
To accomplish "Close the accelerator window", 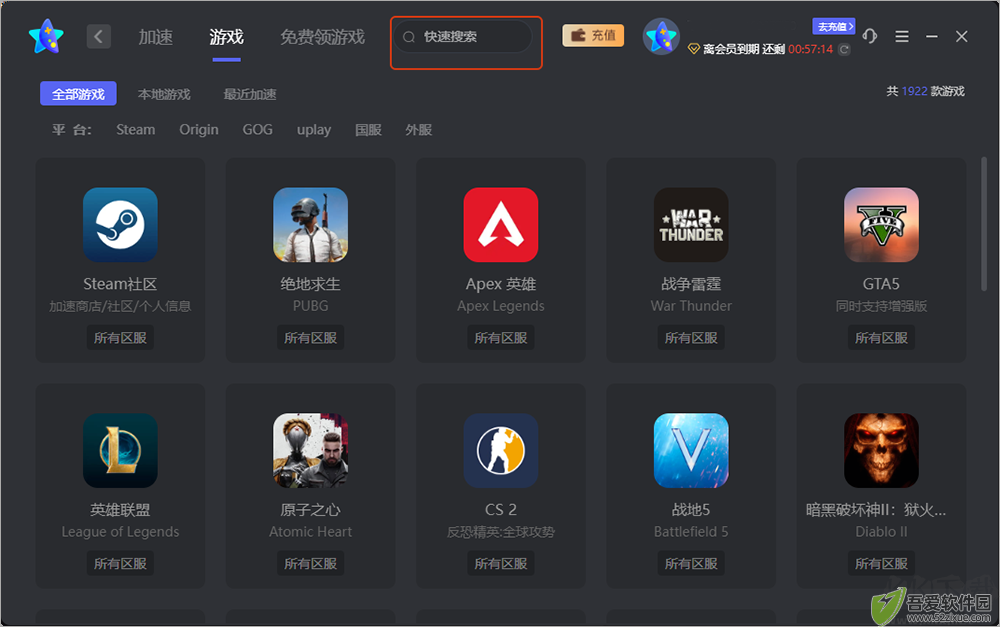I will coord(962,36).
